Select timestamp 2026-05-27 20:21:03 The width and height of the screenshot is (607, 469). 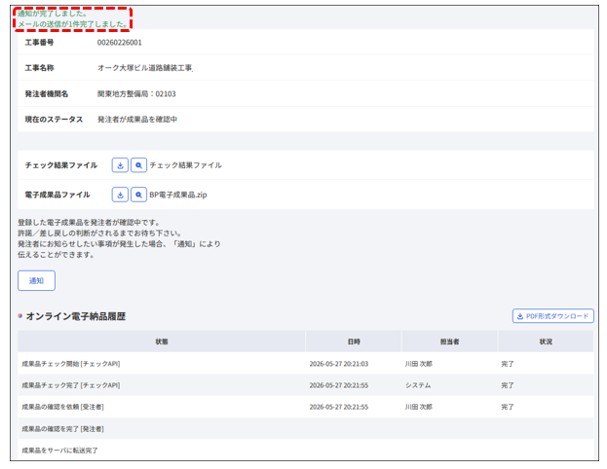point(339,364)
